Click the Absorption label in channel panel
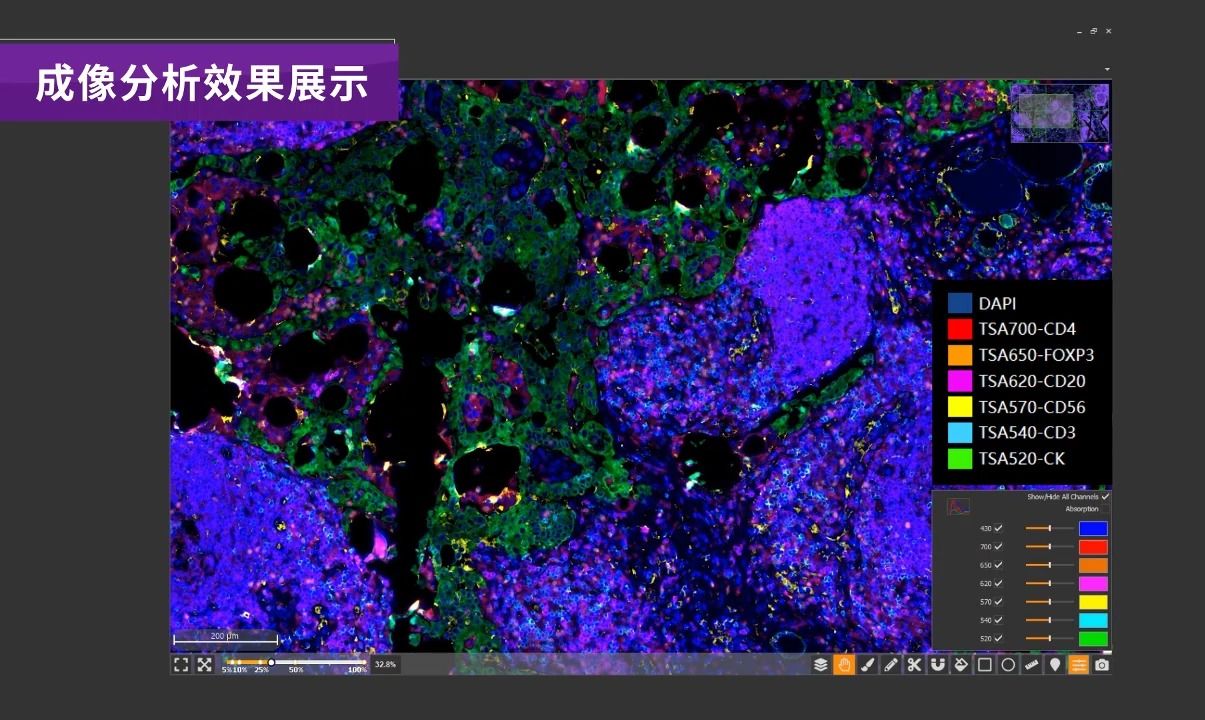 click(1082, 509)
